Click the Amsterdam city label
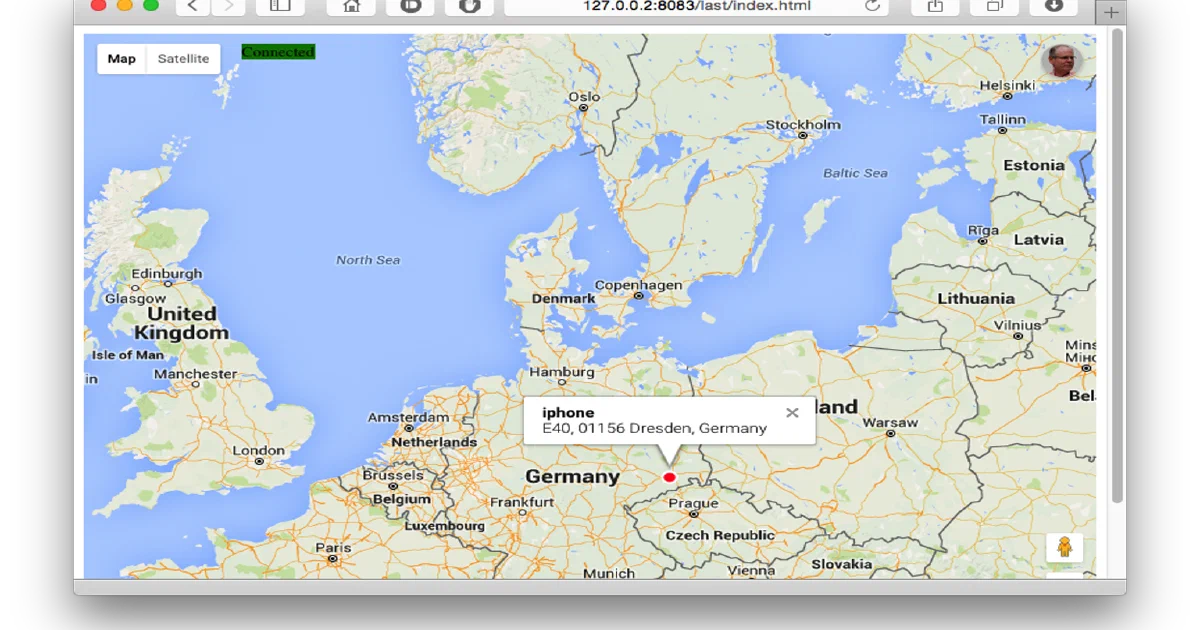 click(408, 417)
